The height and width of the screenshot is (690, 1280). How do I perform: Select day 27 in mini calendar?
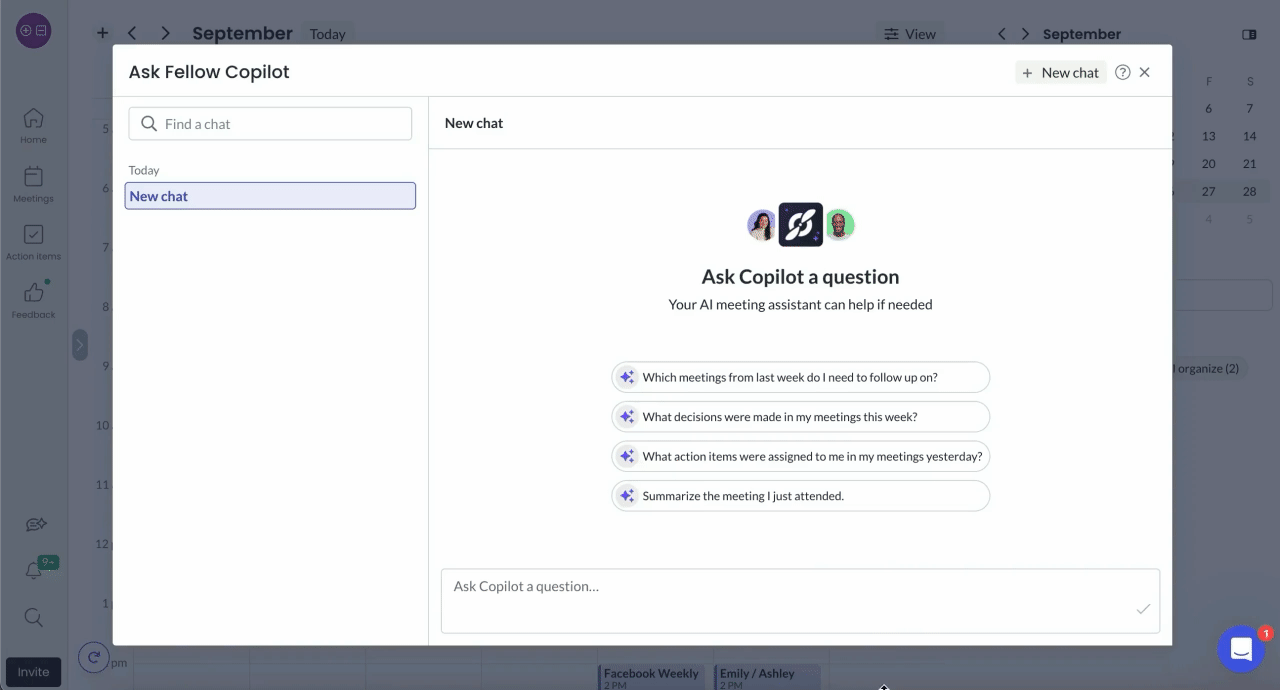pos(1208,191)
